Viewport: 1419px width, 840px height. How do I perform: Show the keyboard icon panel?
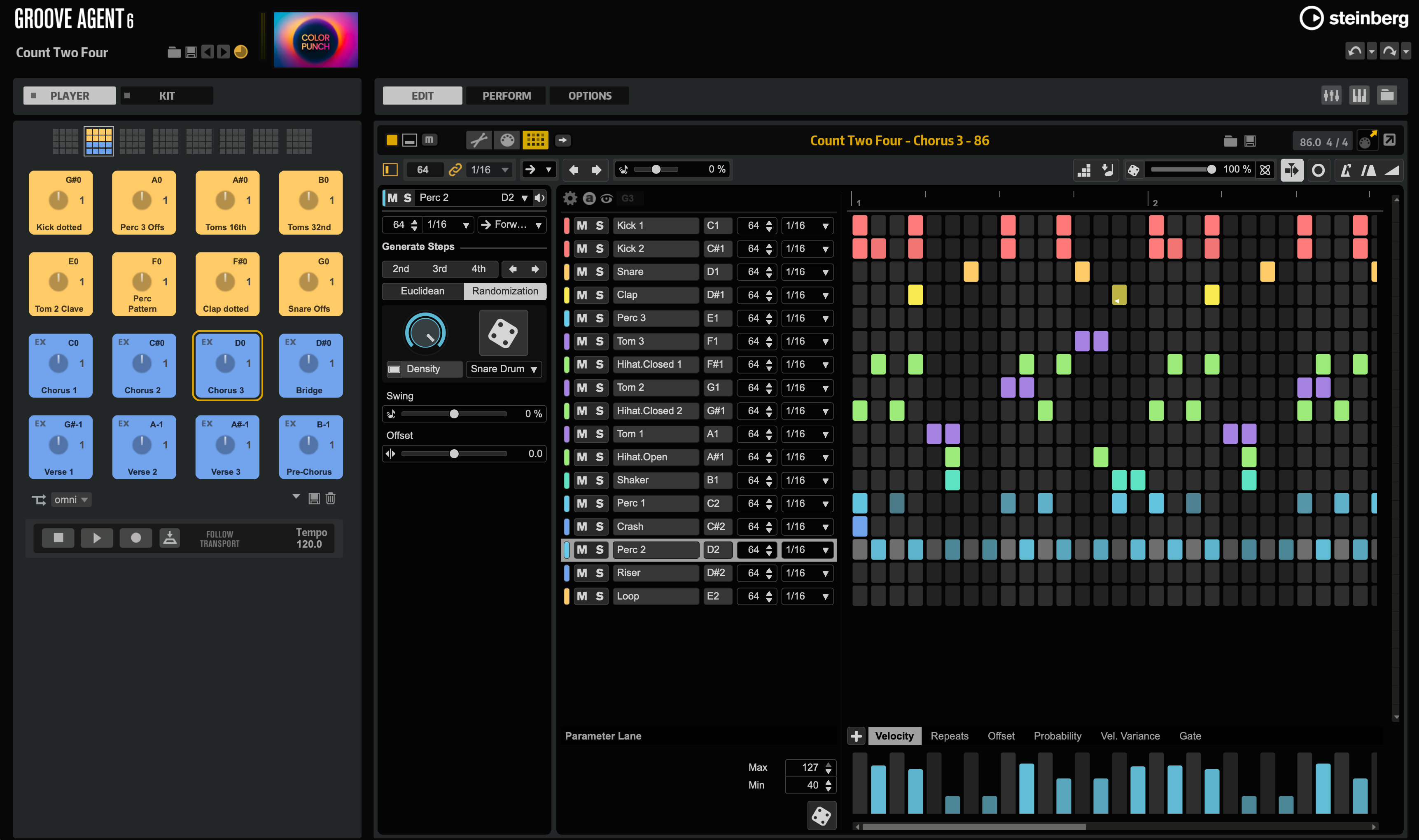[x=1358, y=96]
